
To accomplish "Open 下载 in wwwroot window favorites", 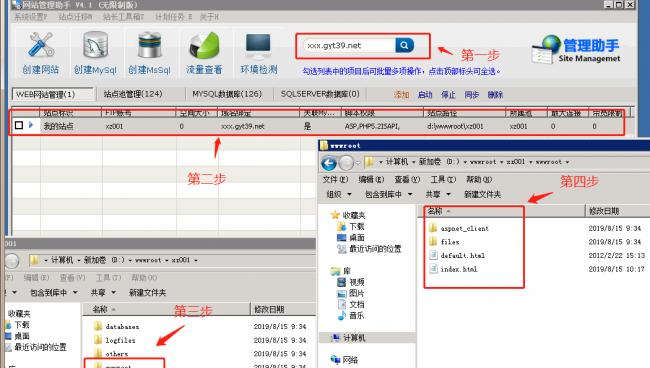I will point(351,226).
